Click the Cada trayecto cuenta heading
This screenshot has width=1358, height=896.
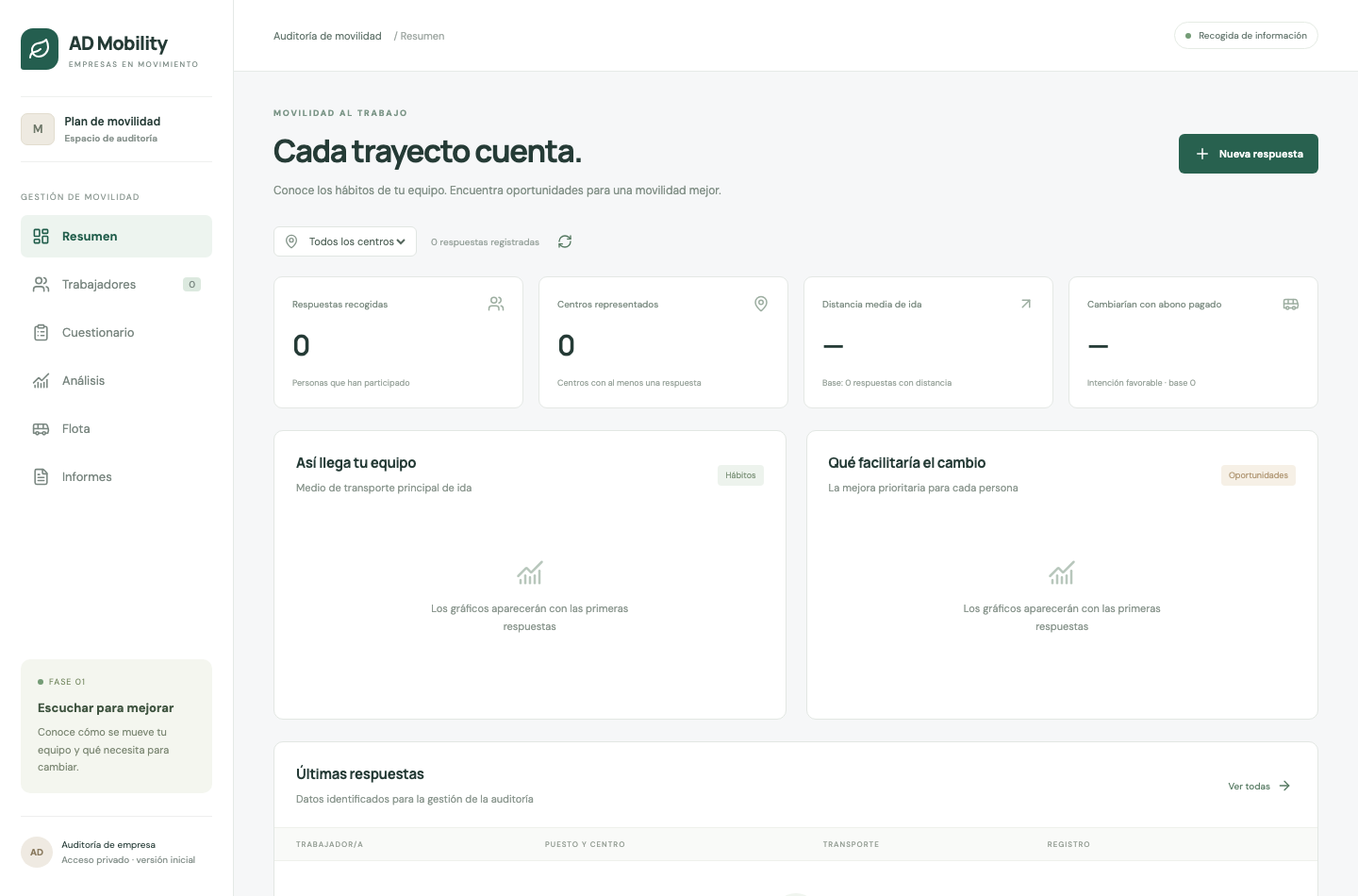point(427,151)
